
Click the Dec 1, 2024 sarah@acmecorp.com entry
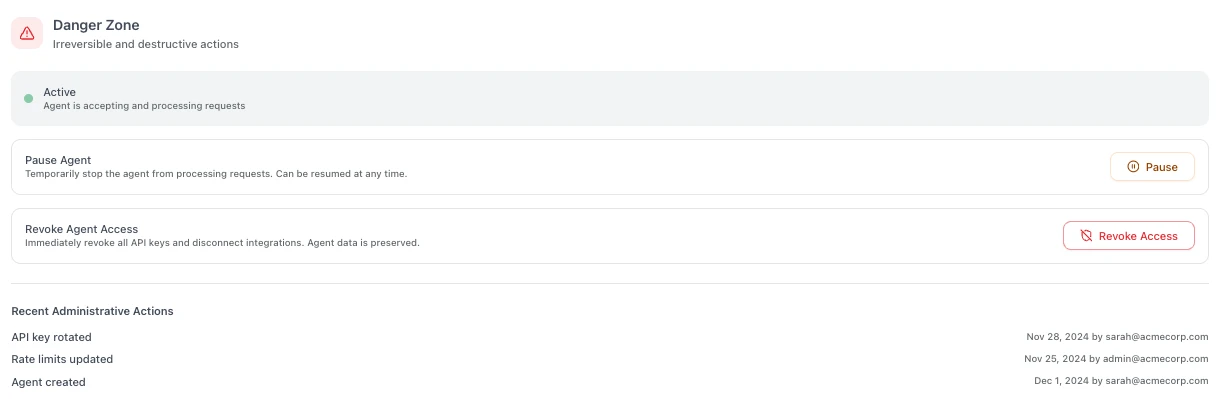[1121, 382]
